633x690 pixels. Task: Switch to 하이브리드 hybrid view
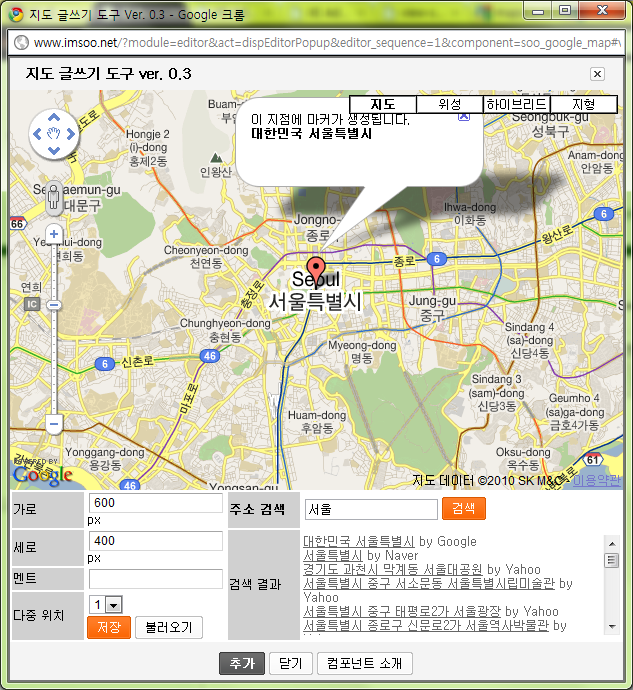coord(517,104)
